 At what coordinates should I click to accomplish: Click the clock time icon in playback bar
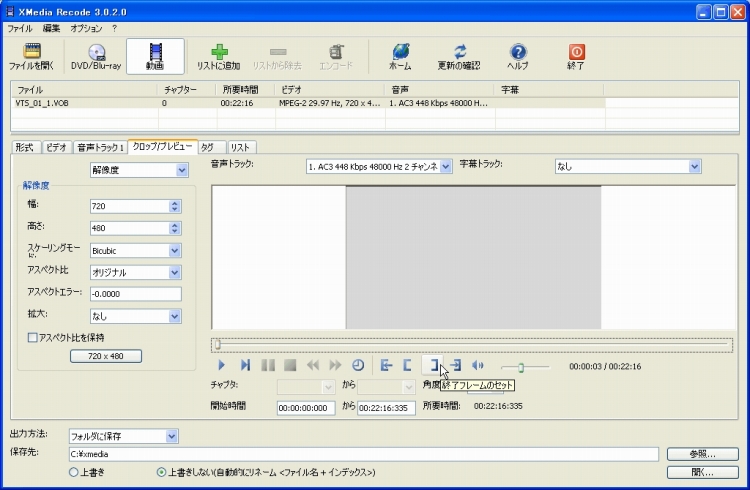[358, 366]
